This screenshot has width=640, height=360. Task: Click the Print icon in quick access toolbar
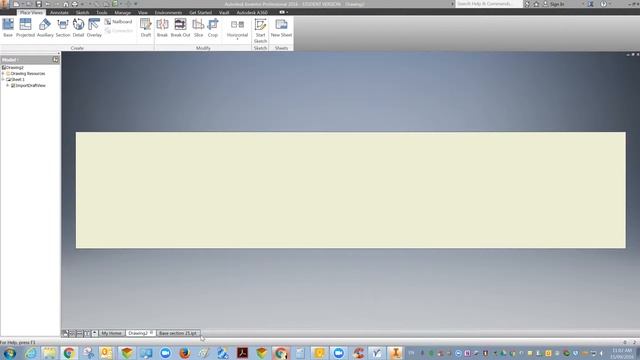75,4
